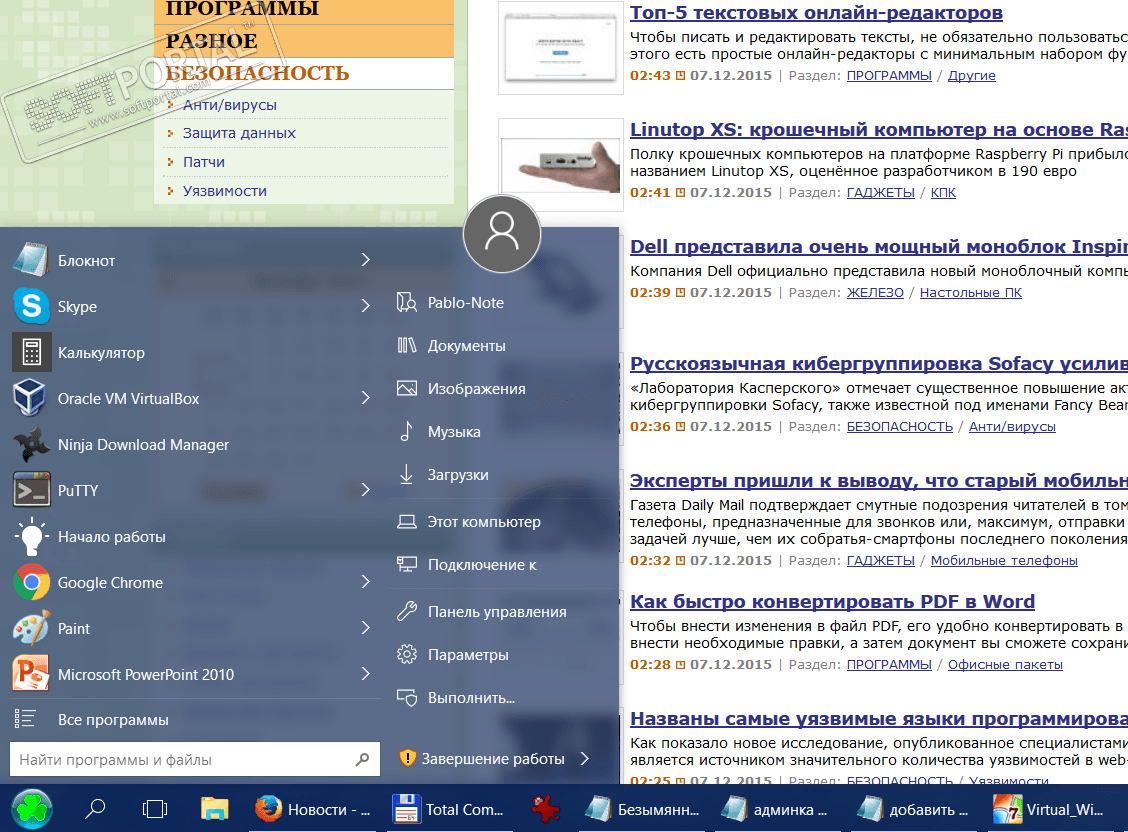Expand Paint recent files arrow
Screen dimensions: 1128x832
click(x=365, y=628)
